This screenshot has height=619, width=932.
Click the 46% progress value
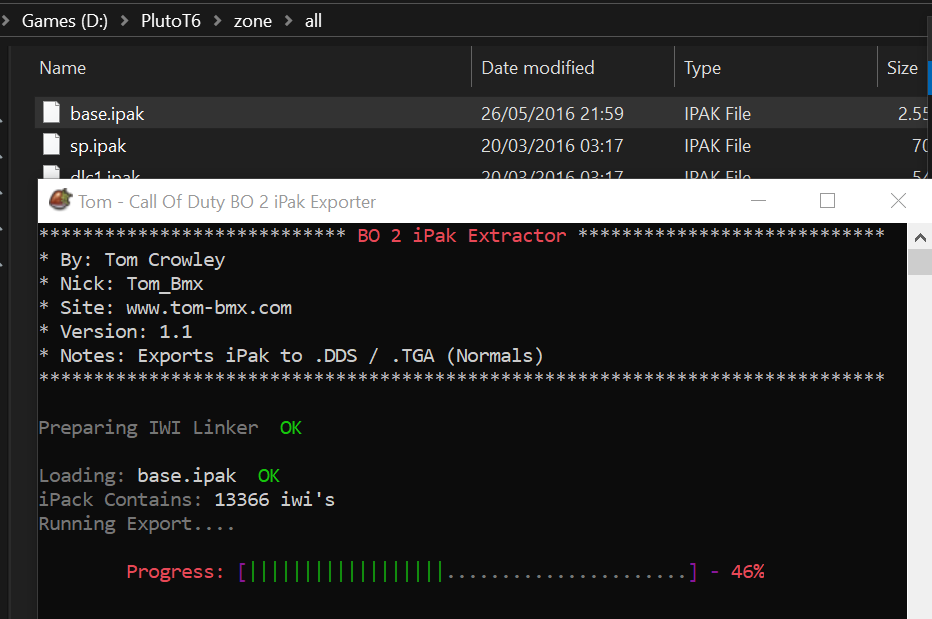(x=747, y=571)
